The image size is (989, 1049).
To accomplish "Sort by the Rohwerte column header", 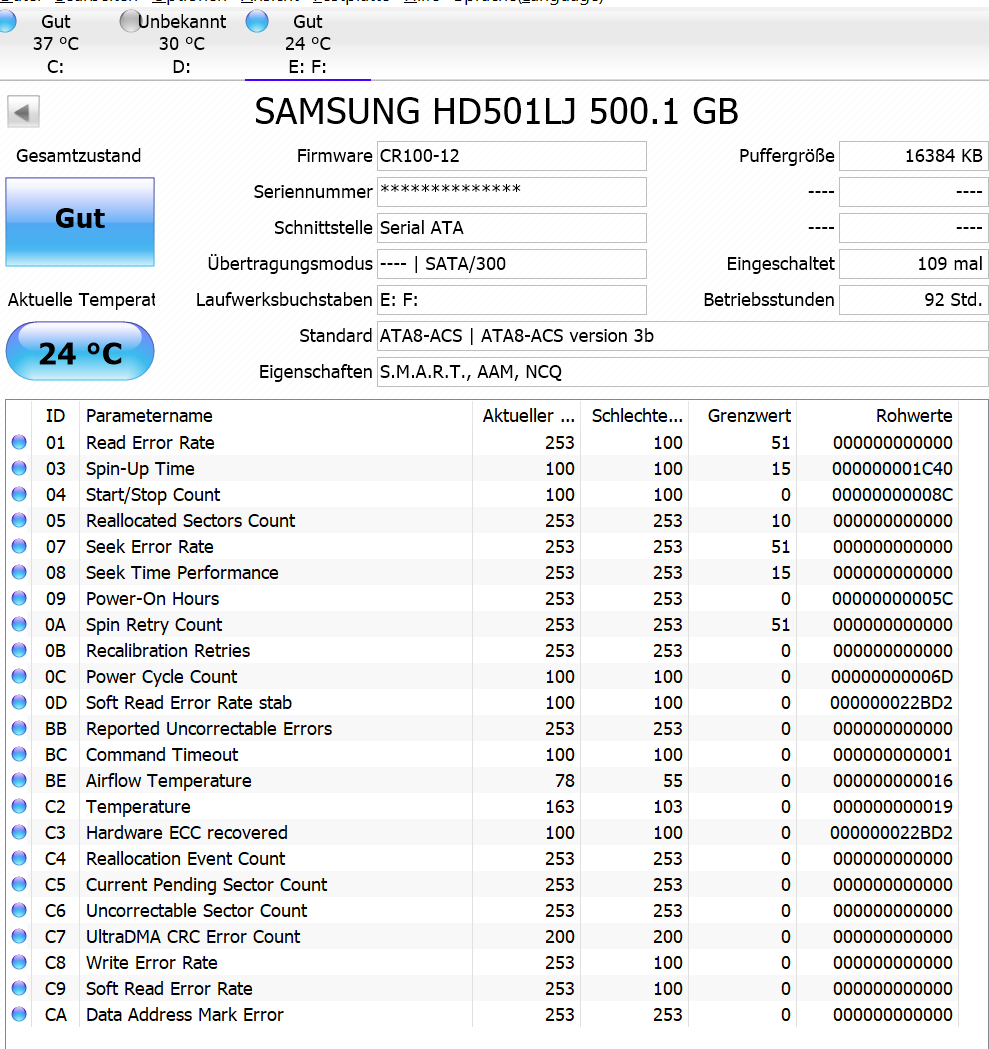I will (x=877, y=416).
